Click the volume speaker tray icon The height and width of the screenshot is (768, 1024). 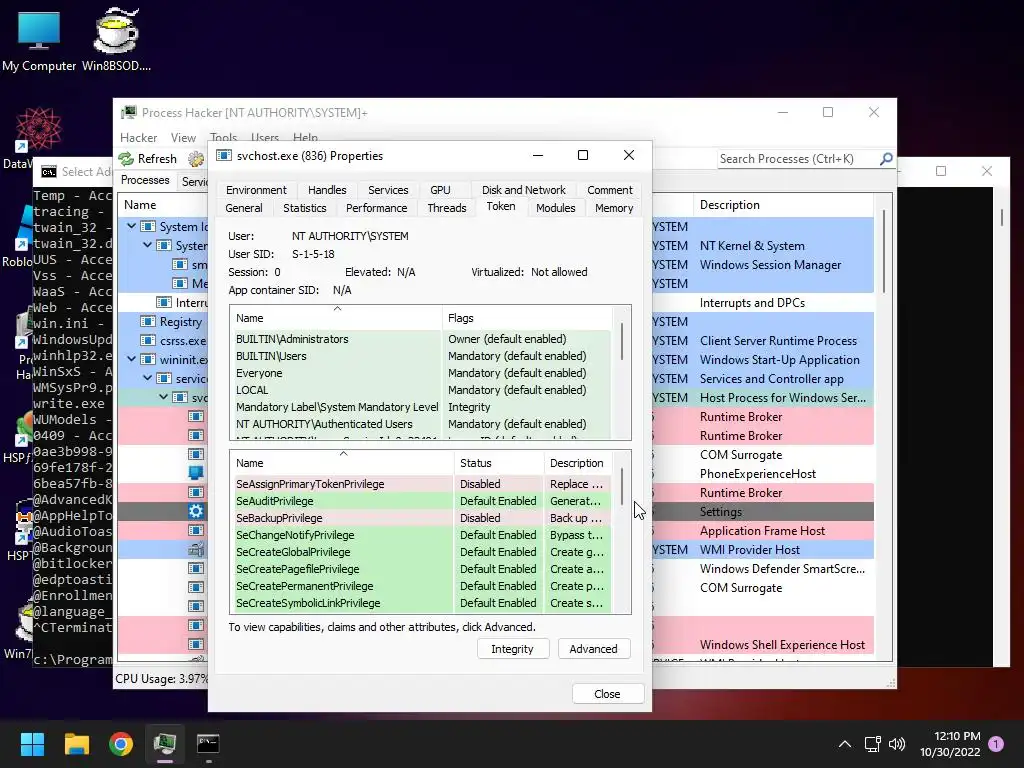coord(897,744)
